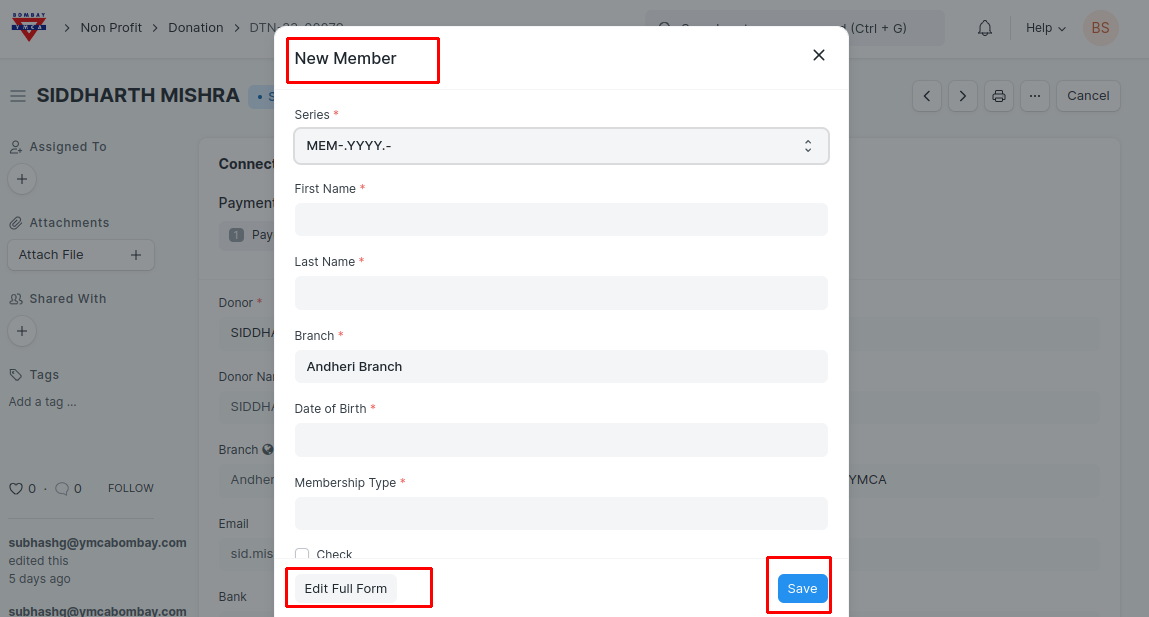Click the heart like icon
The width and height of the screenshot is (1149, 617).
pos(15,489)
